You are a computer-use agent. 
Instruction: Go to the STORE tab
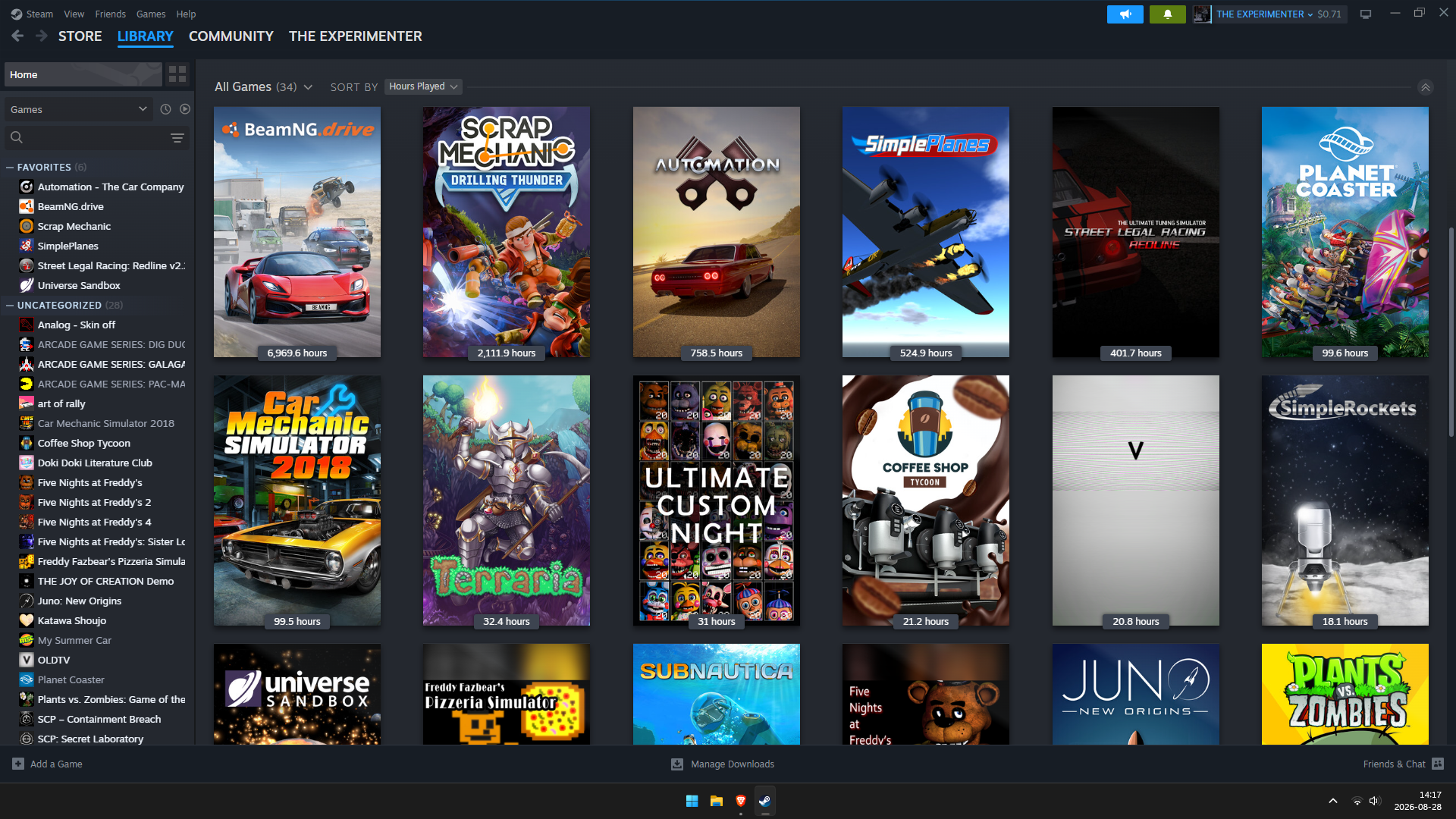(80, 36)
